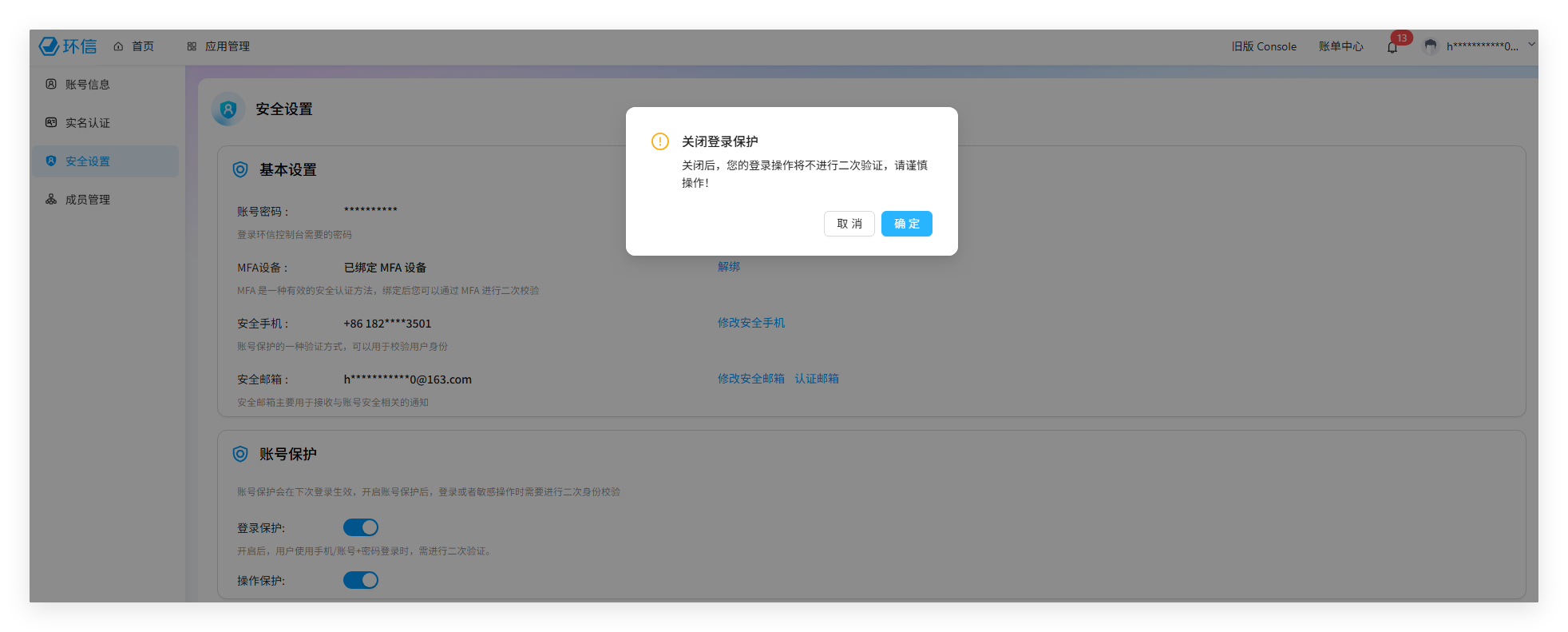Open the 旧版 Console link
The height and width of the screenshot is (632, 1568).
pyautogui.click(x=1264, y=46)
